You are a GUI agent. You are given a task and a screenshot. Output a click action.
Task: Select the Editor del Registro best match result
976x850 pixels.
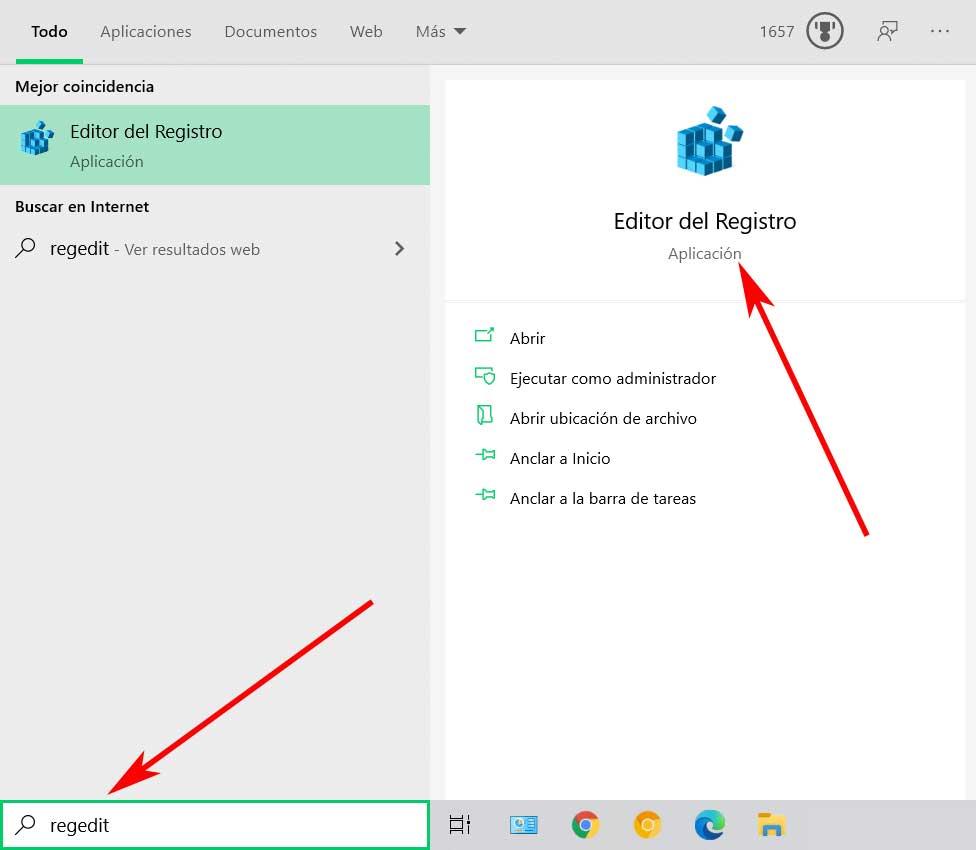tap(215, 145)
